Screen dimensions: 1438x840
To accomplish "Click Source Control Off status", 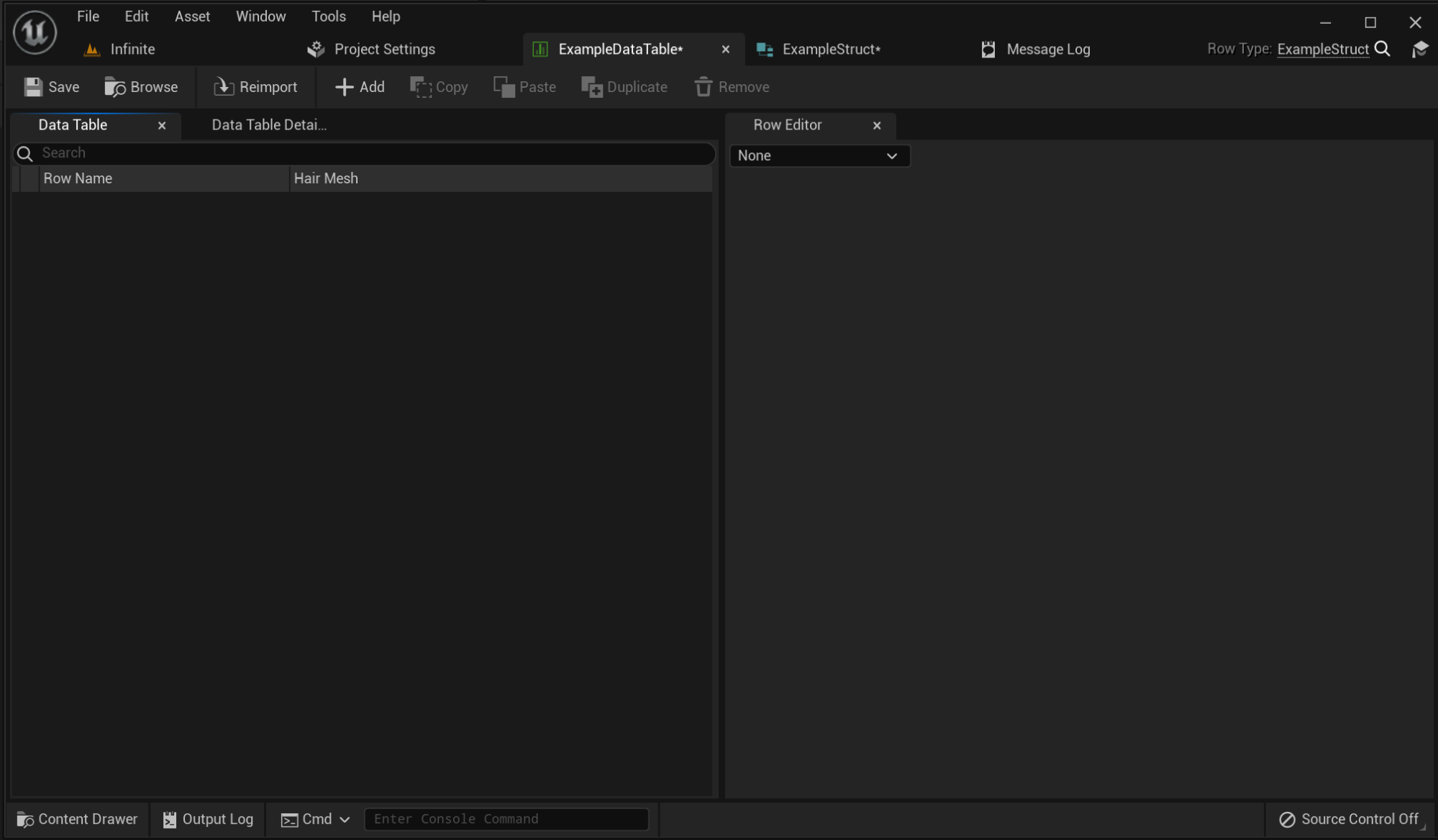I will tap(1349, 819).
